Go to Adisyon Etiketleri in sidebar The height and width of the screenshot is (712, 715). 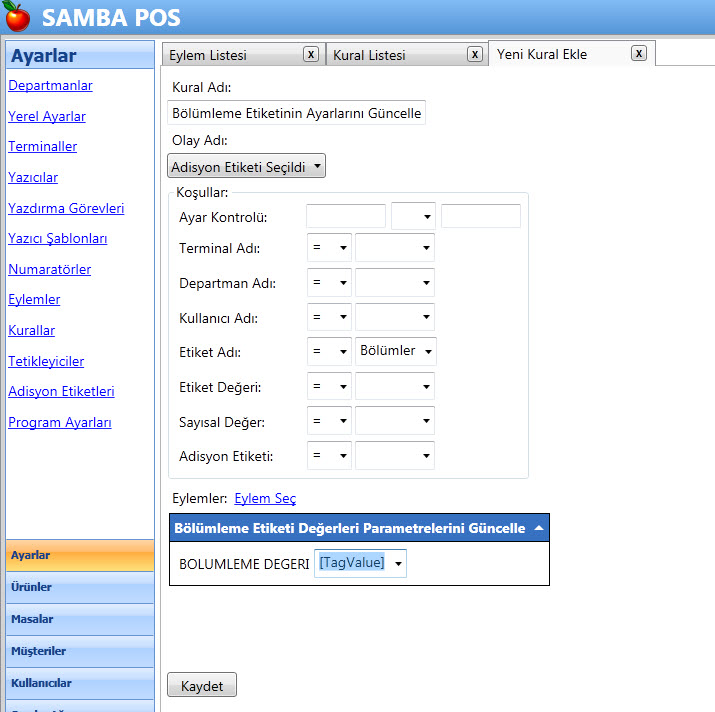point(61,391)
